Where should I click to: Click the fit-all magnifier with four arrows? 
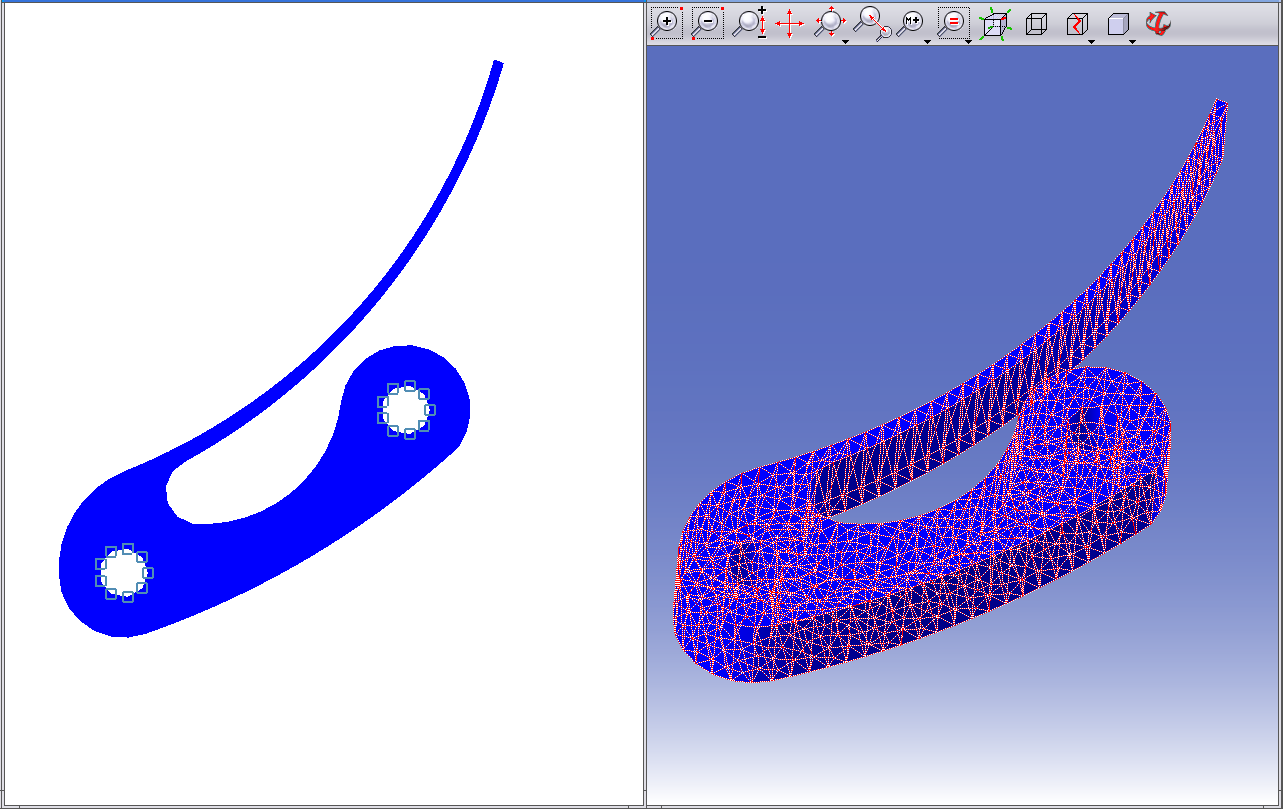pyautogui.click(x=828, y=23)
